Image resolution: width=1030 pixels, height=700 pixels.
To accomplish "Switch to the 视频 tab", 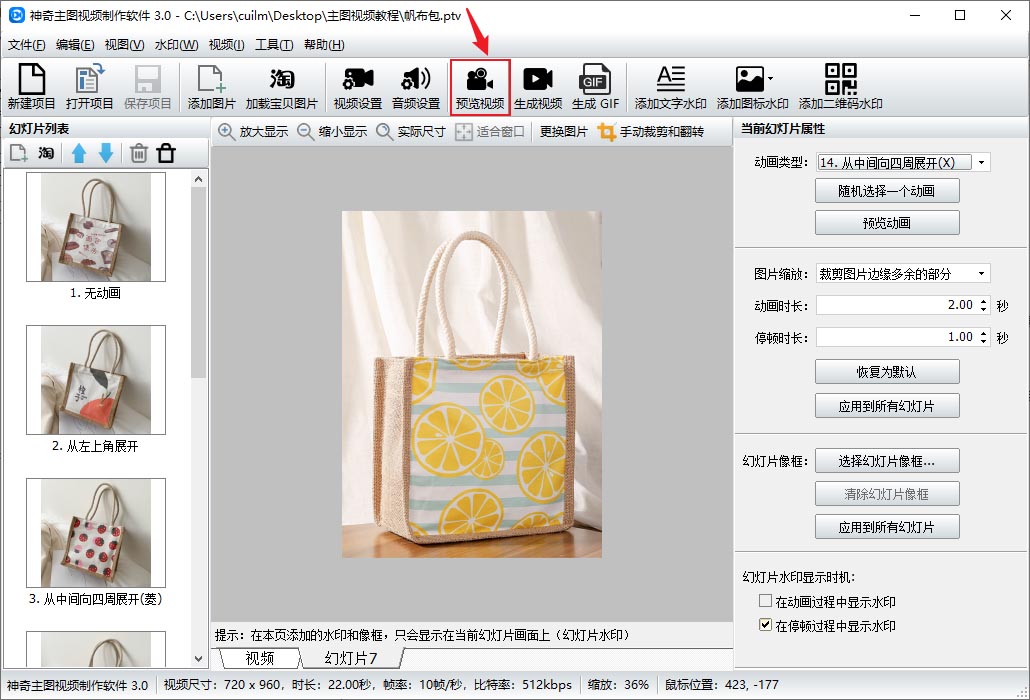I will tap(259, 658).
